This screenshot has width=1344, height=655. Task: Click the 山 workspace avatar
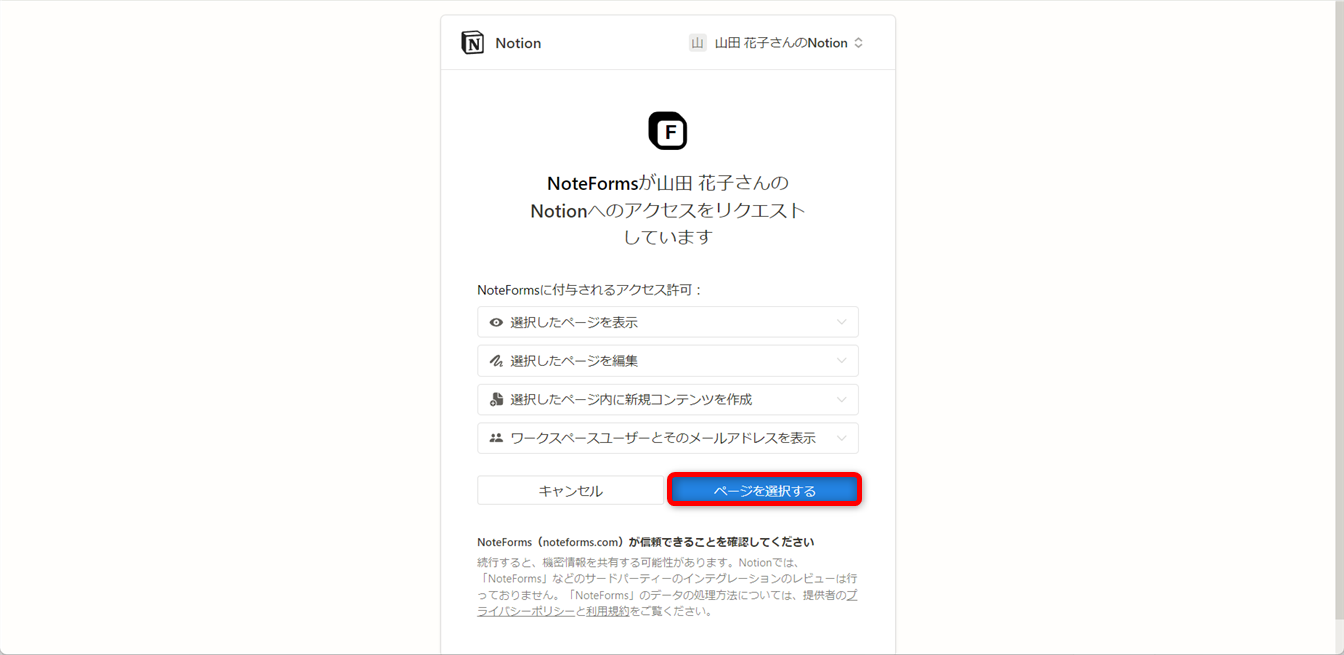pos(697,42)
